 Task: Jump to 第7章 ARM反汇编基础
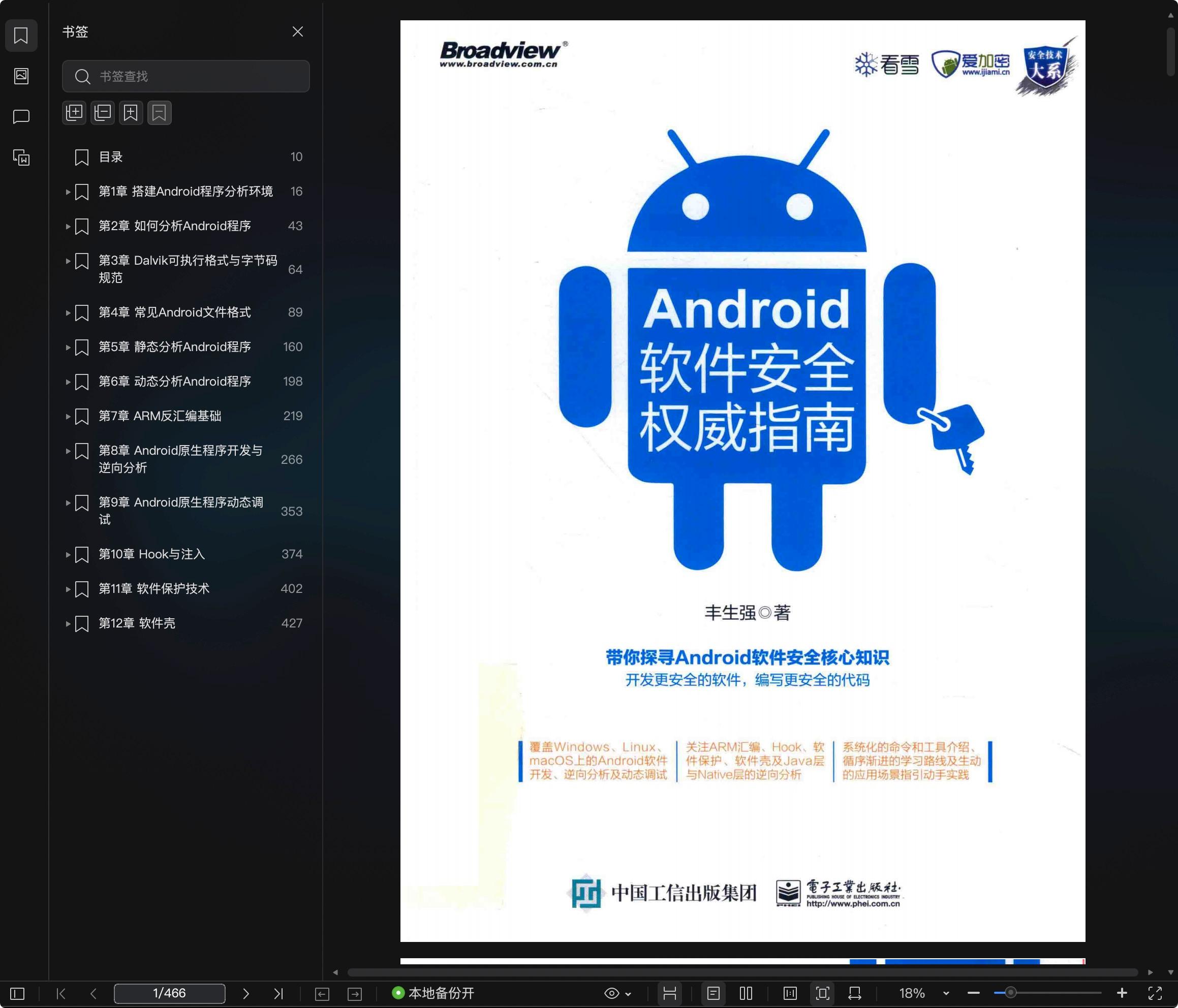tap(160, 416)
